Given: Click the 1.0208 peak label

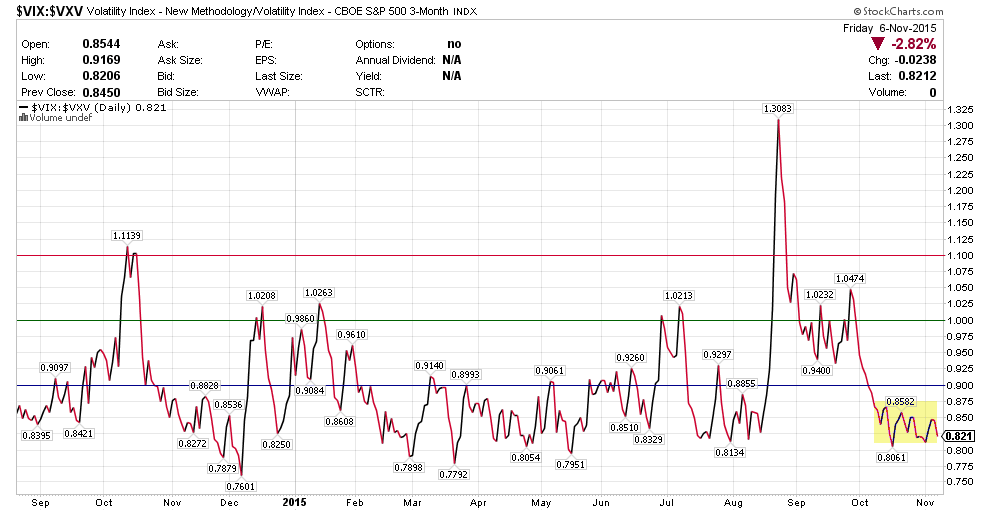Looking at the screenshot, I should (x=261, y=296).
